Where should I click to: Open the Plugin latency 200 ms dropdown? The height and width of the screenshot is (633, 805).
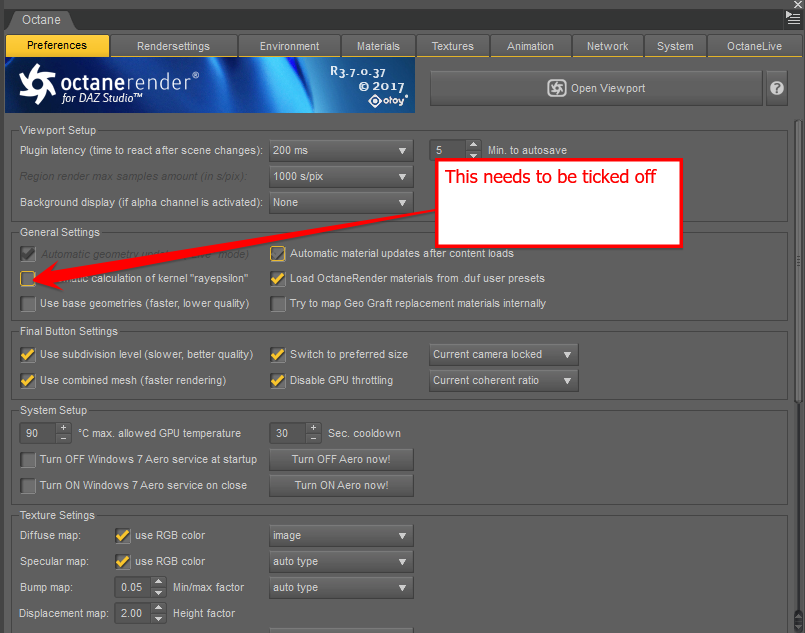click(x=341, y=150)
